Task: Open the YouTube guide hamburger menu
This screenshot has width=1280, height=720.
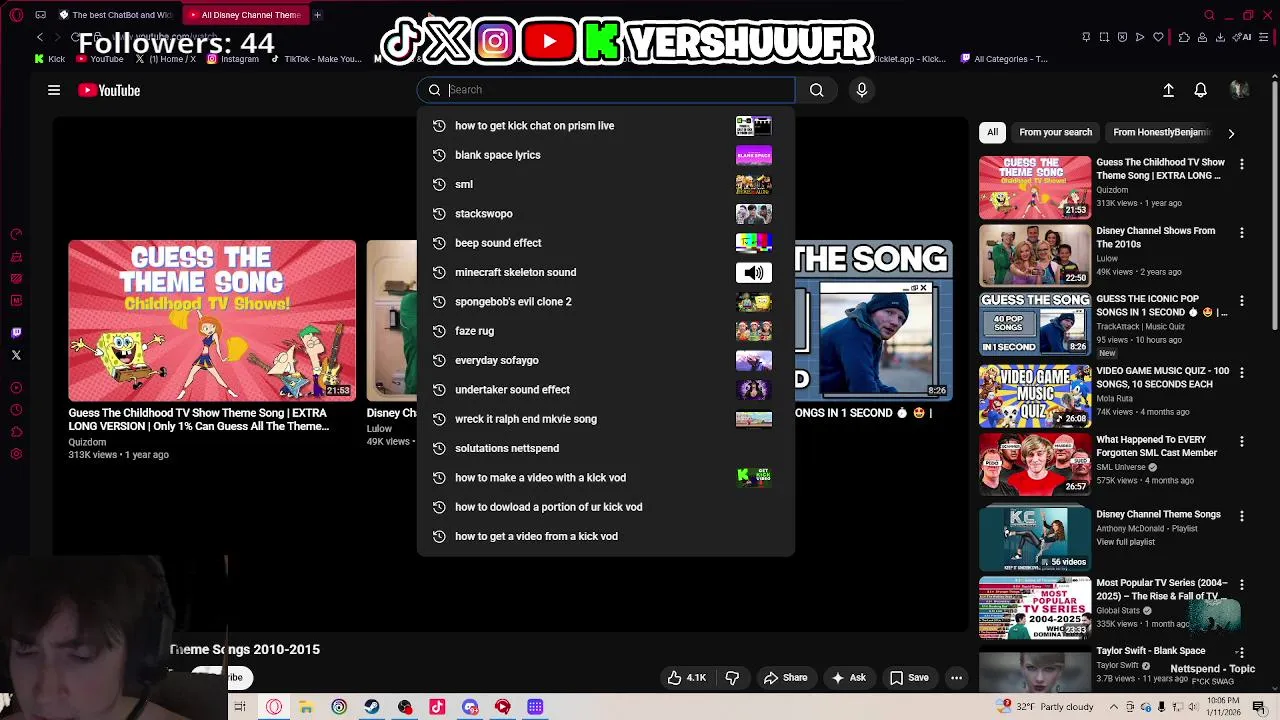Action: coord(54,90)
